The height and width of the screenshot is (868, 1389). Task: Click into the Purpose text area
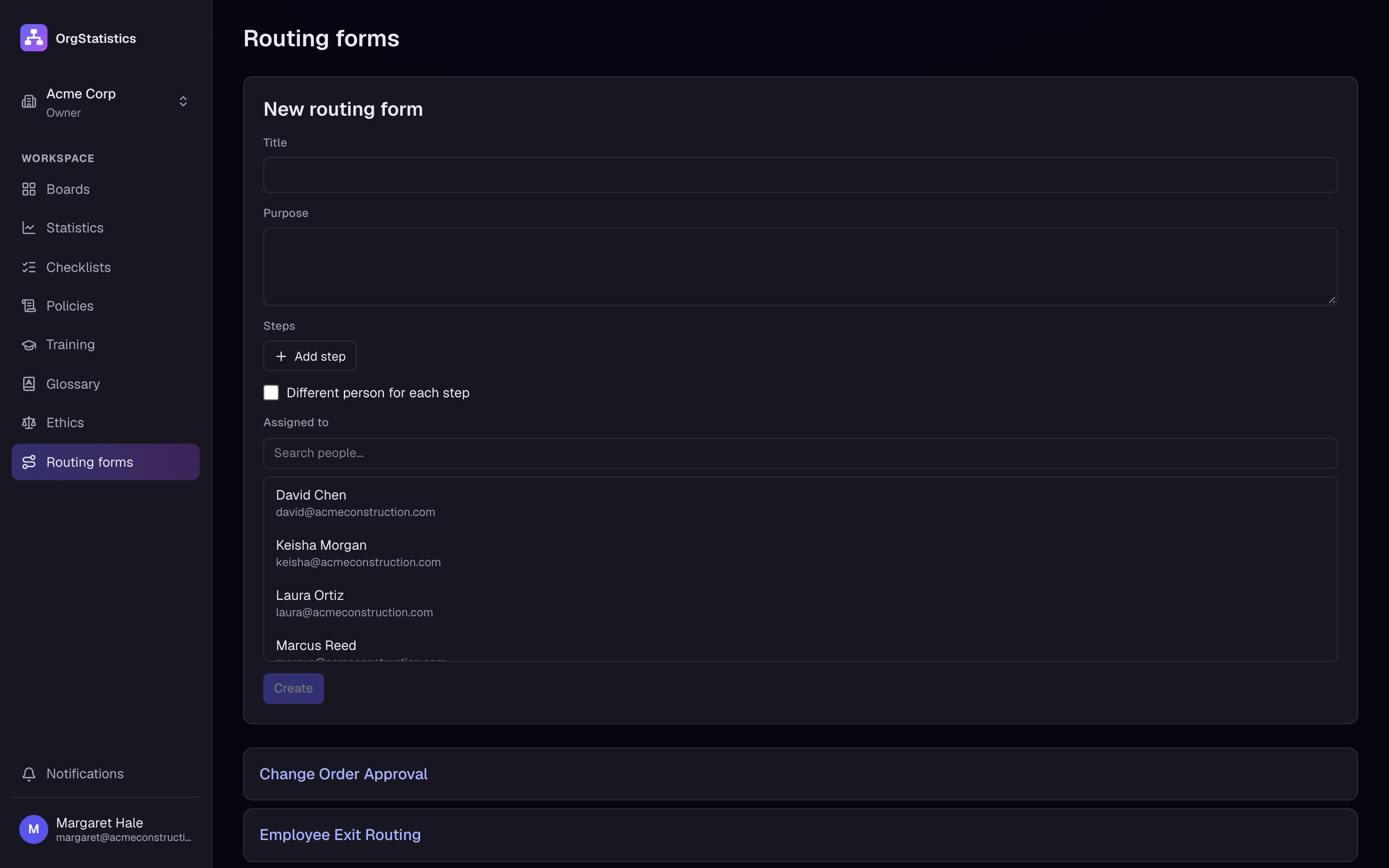[800, 267]
